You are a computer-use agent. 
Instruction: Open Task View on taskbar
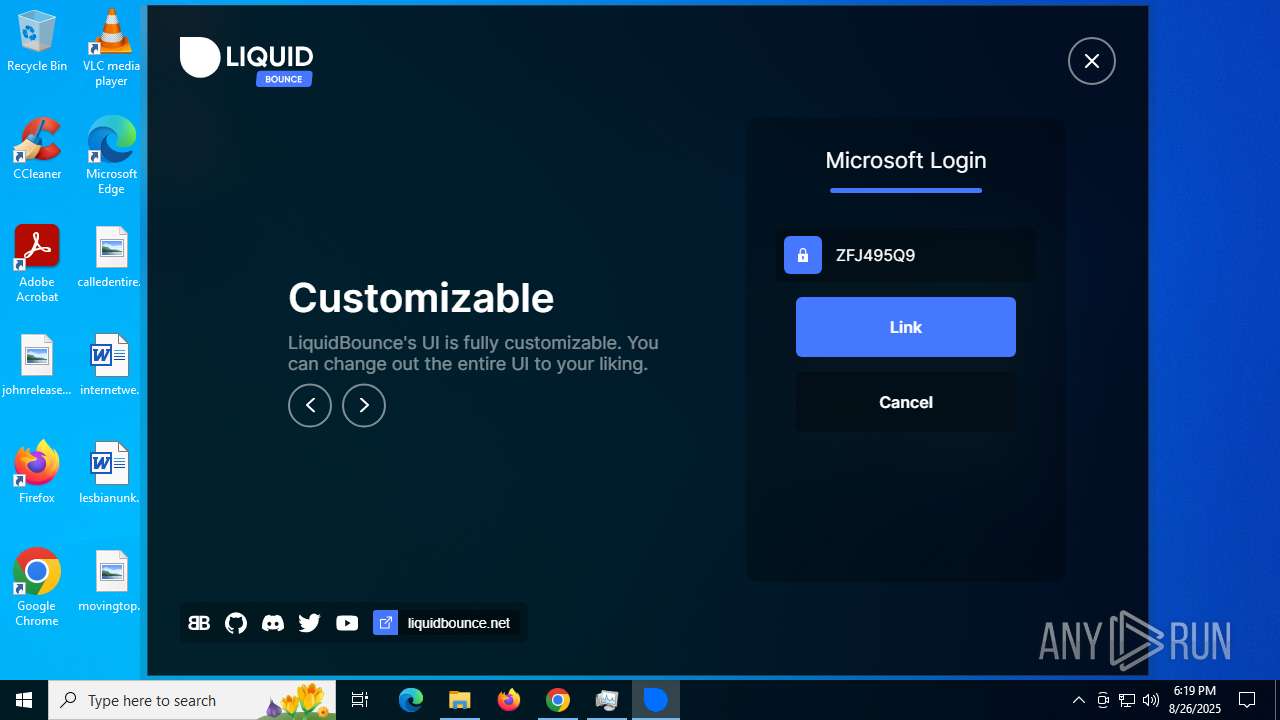pyautogui.click(x=361, y=700)
